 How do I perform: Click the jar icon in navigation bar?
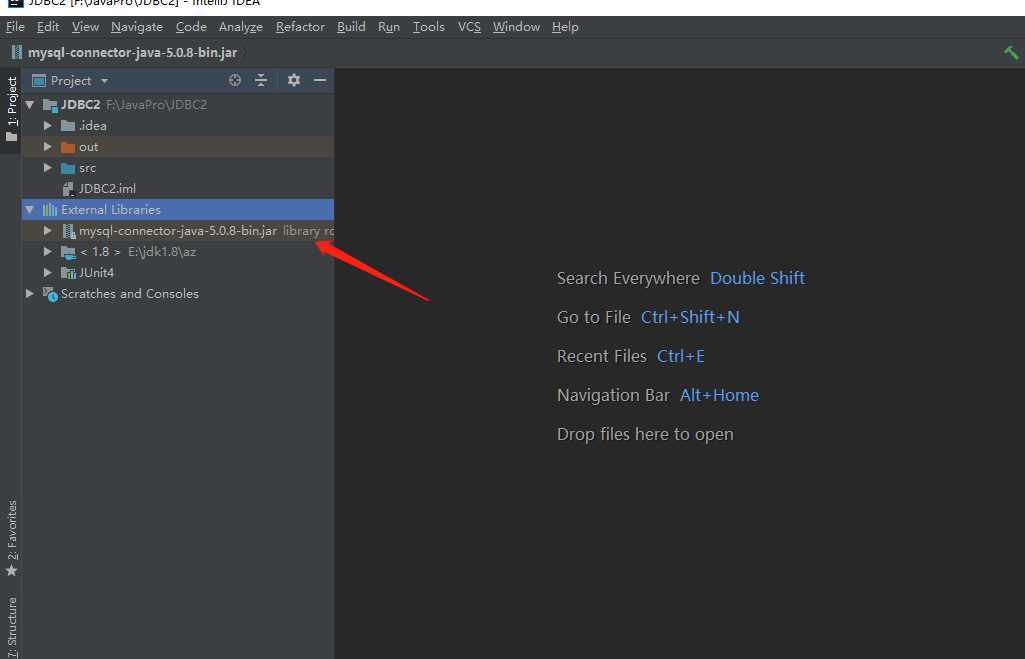(x=17, y=52)
